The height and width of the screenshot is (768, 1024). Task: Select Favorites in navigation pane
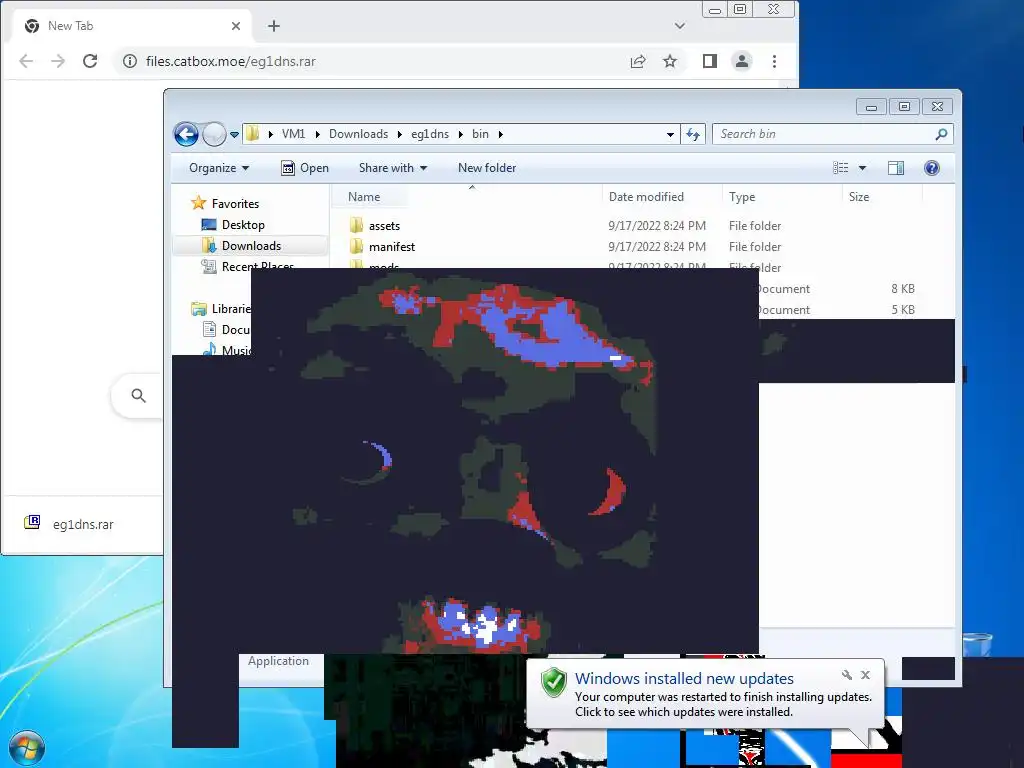pos(225,204)
